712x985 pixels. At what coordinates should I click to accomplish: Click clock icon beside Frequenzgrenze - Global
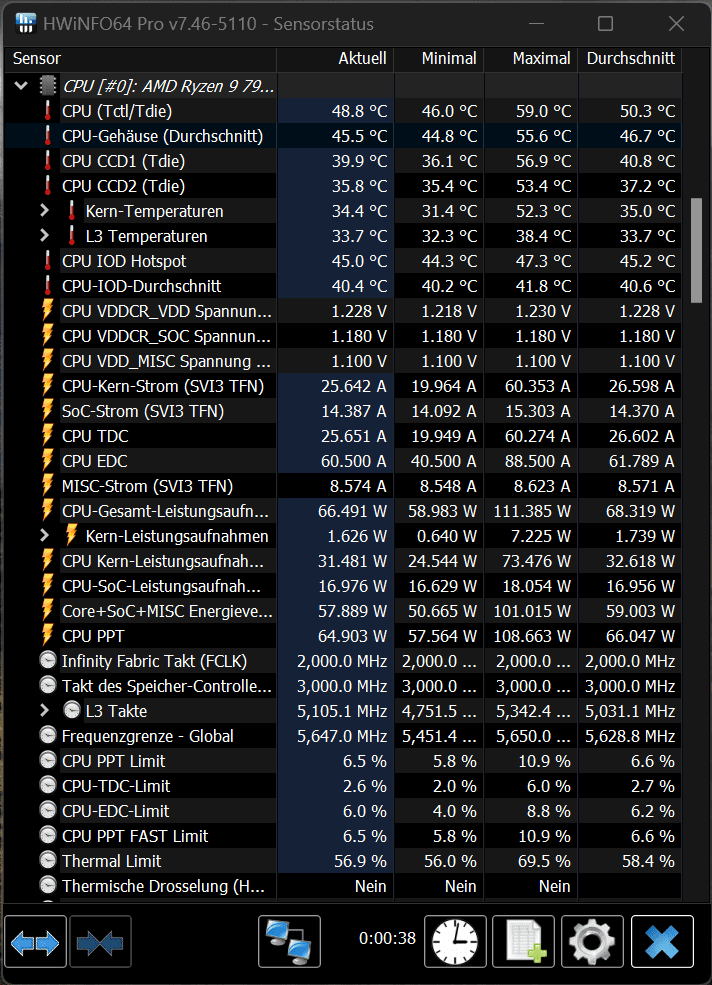[48, 736]
